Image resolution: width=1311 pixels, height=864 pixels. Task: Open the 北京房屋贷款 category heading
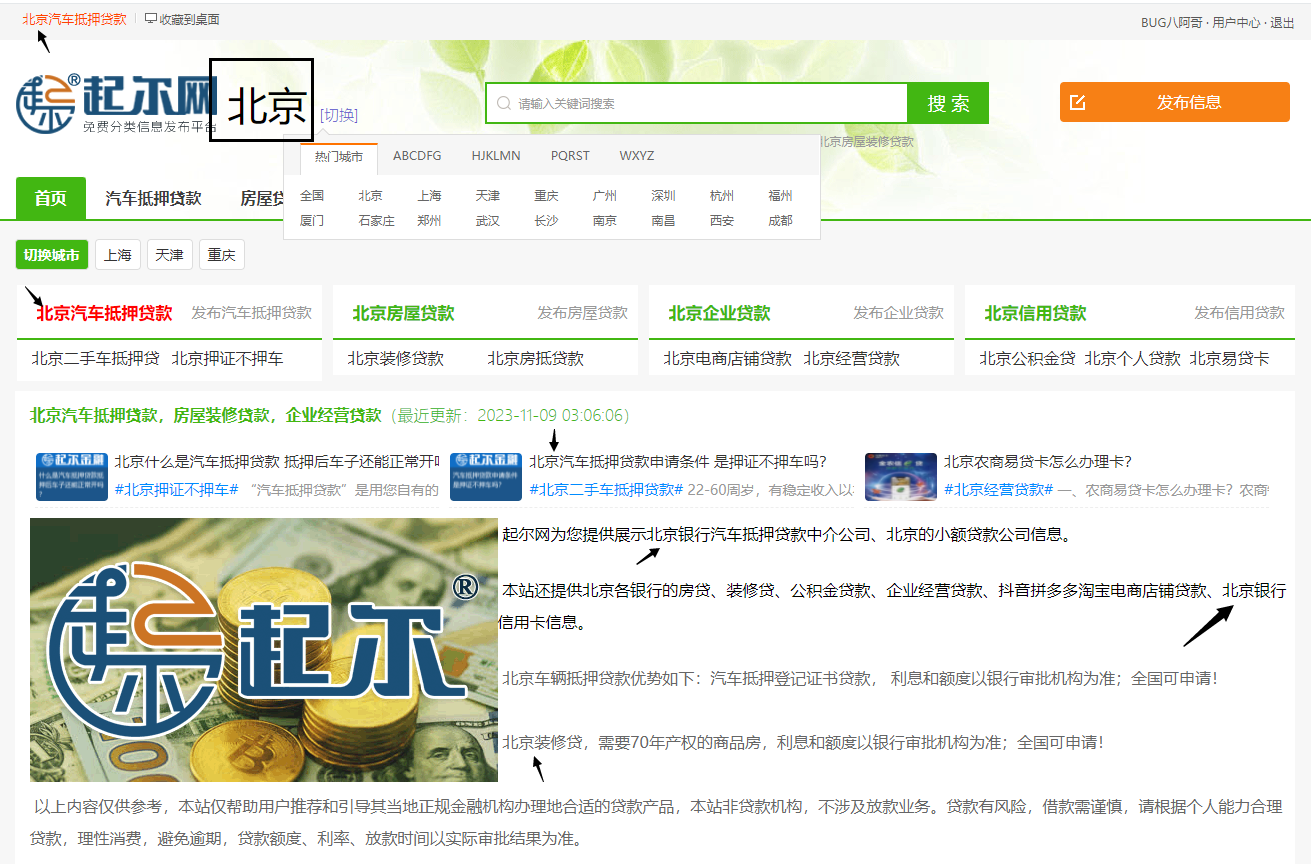coord(403,313)
